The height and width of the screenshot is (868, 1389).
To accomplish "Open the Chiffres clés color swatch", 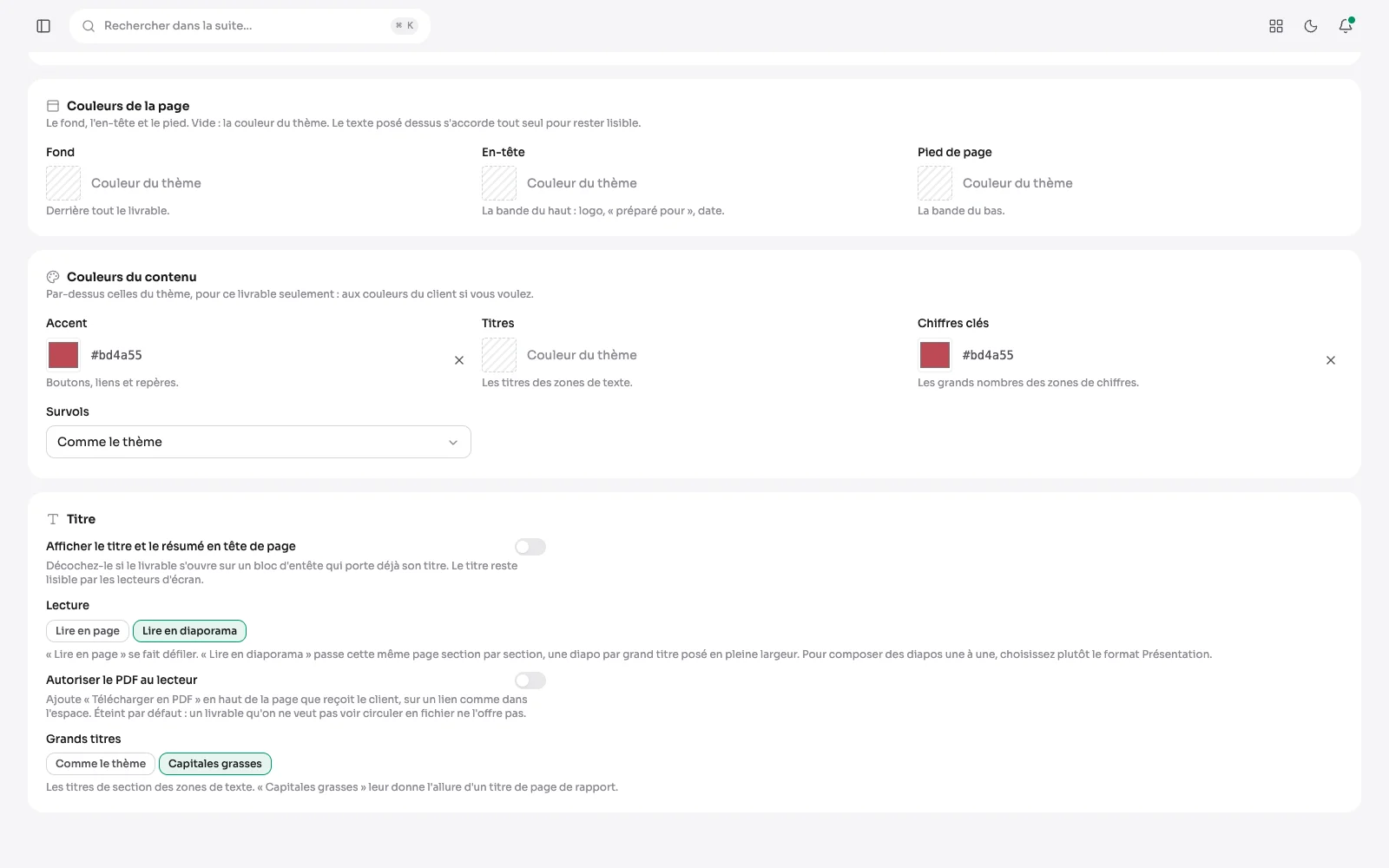I will coord(935,355).
